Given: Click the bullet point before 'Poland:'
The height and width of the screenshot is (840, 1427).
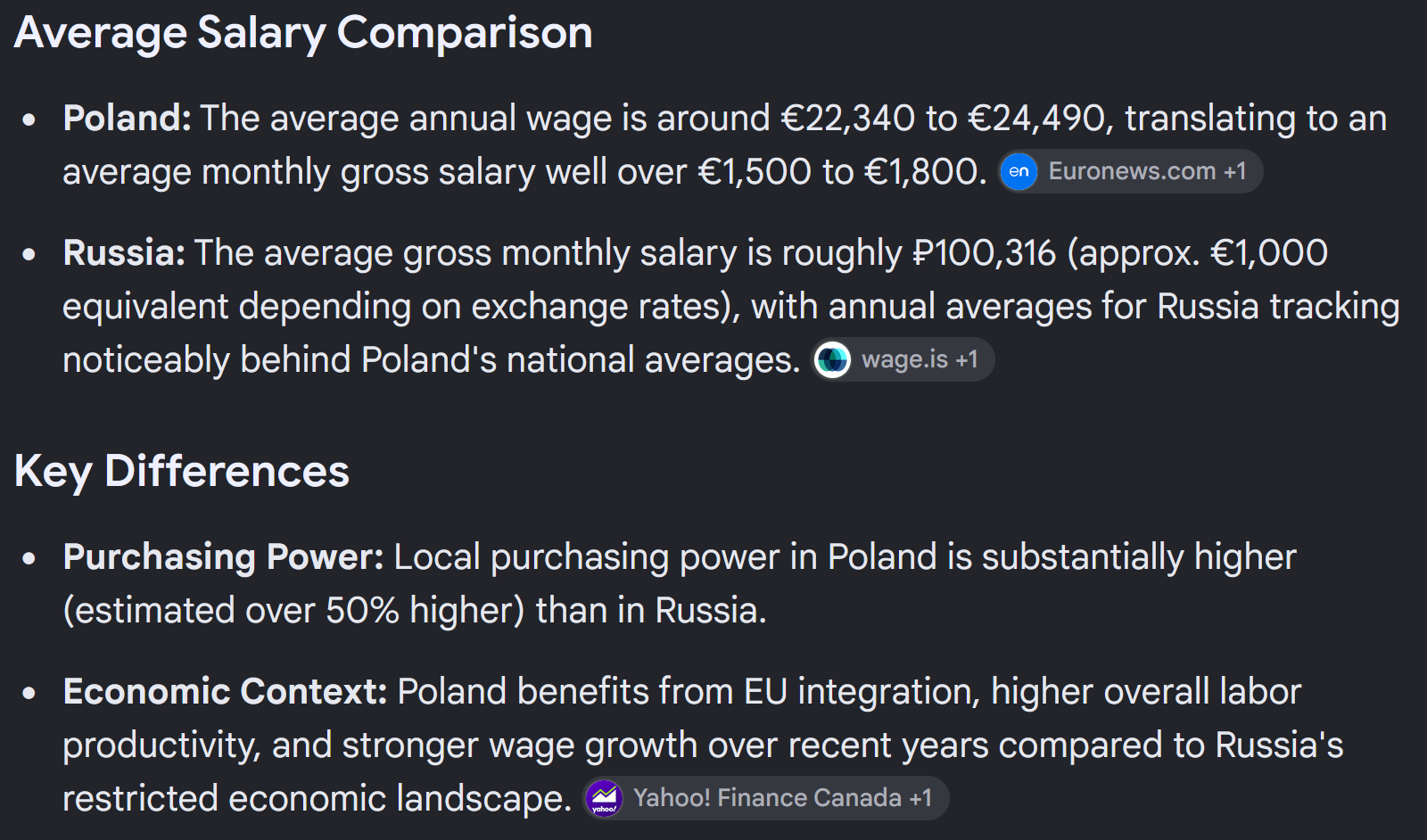Looking at the screenshot, I should tap(29, 119).
